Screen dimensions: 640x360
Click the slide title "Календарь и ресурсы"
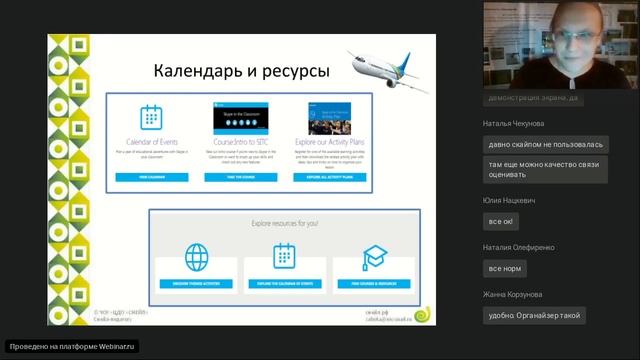pyautogui.click(x=242, y=71)
